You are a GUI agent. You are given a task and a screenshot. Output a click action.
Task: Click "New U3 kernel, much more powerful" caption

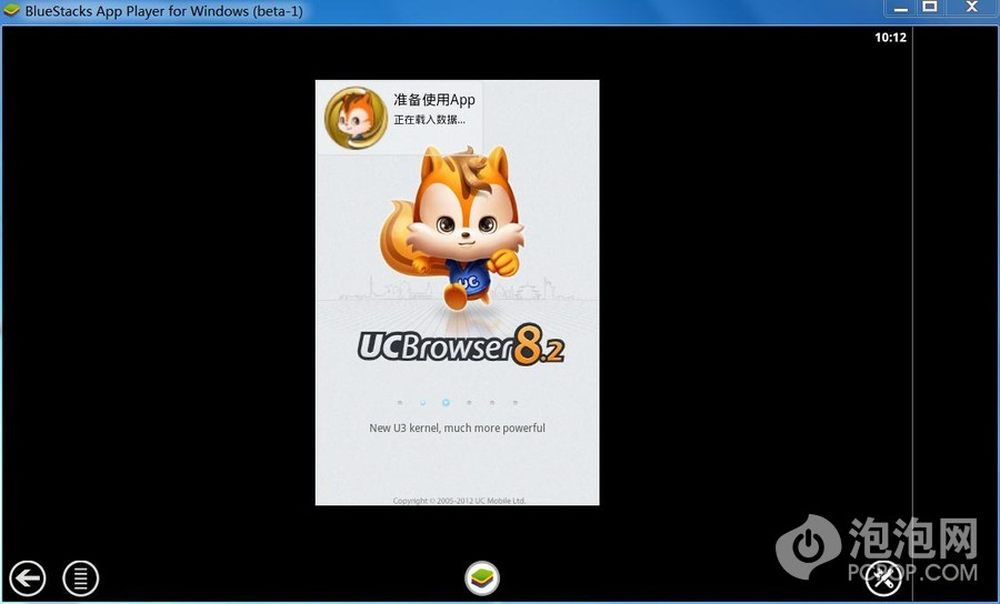tap(457, 428)
